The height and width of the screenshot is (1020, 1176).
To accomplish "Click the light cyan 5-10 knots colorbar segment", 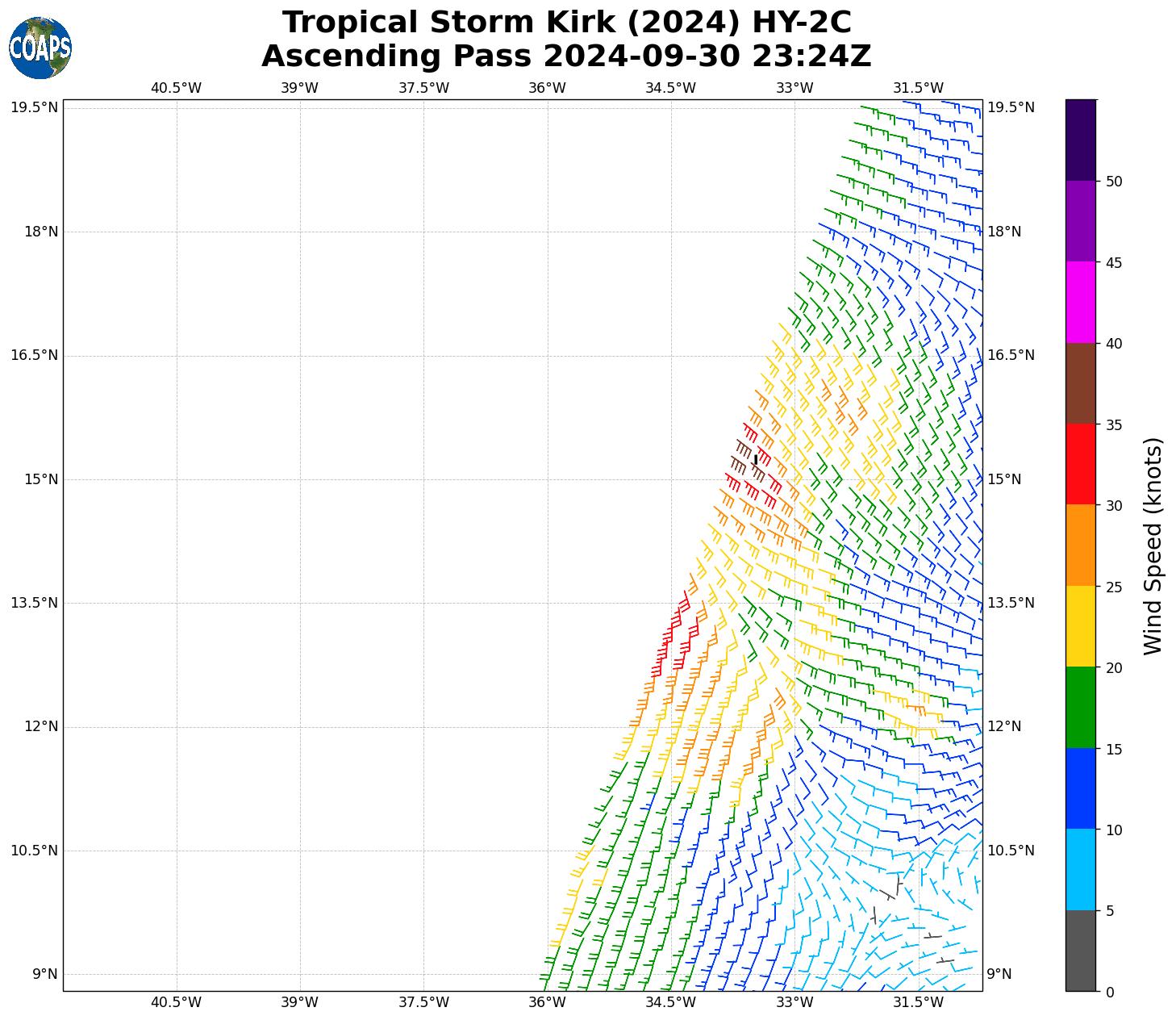I will [1080, 869].
